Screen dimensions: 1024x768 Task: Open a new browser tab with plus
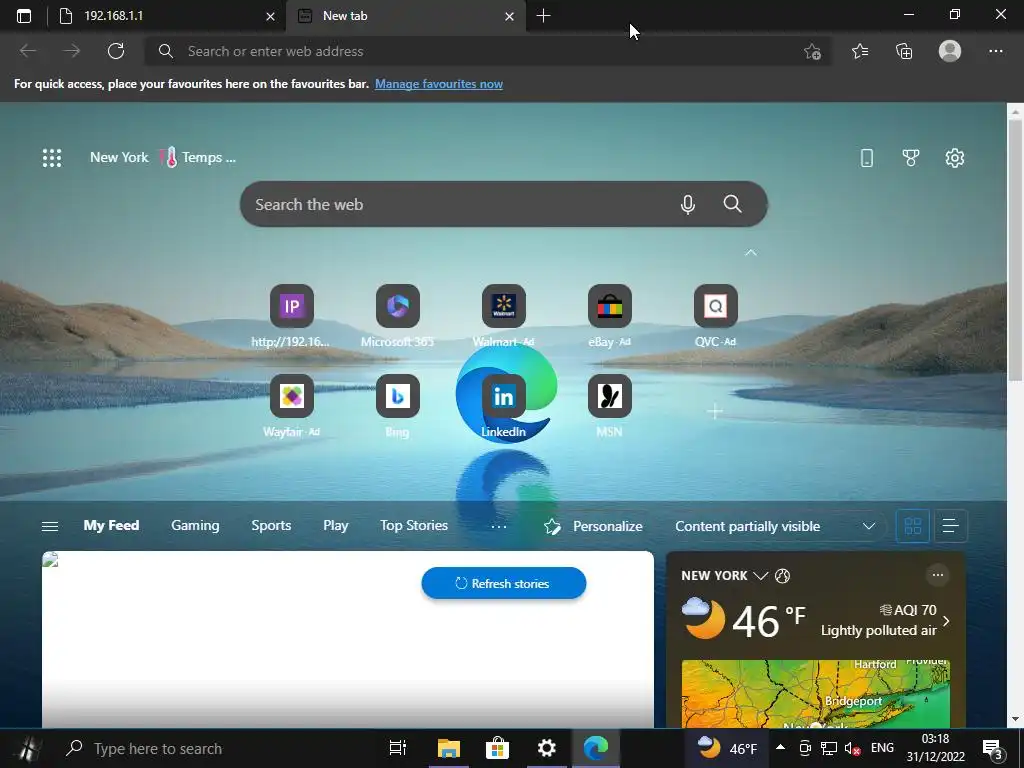pyautogui.click(x=543, y=16)
